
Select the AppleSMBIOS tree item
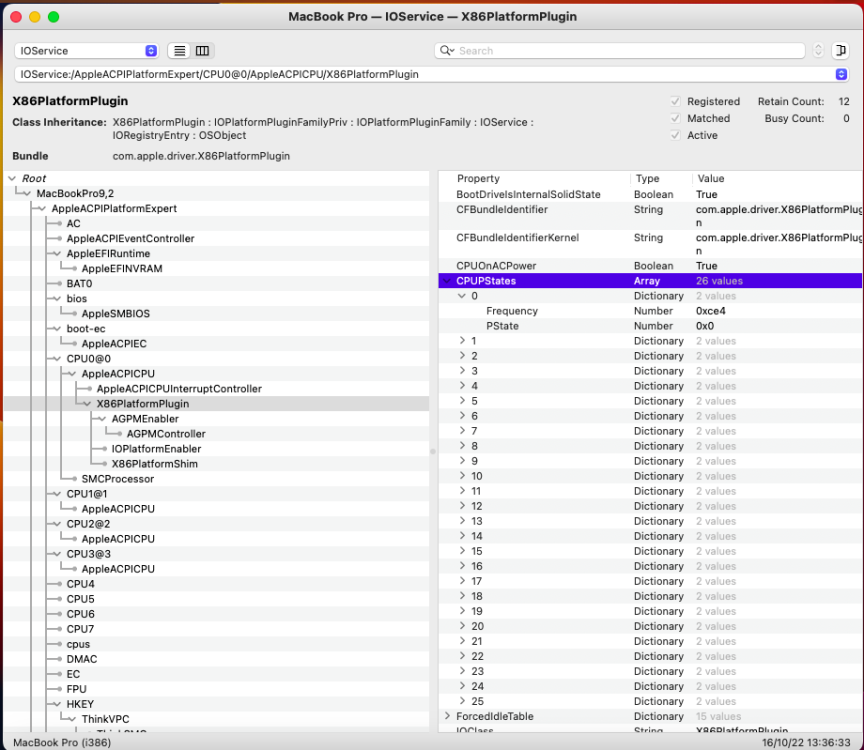click(x=116, y=314)
